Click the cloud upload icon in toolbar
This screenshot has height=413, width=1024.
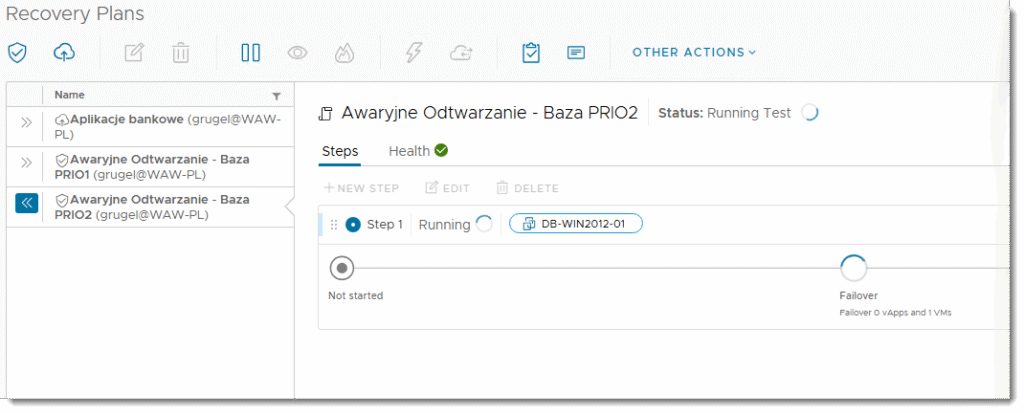[63, 52]
